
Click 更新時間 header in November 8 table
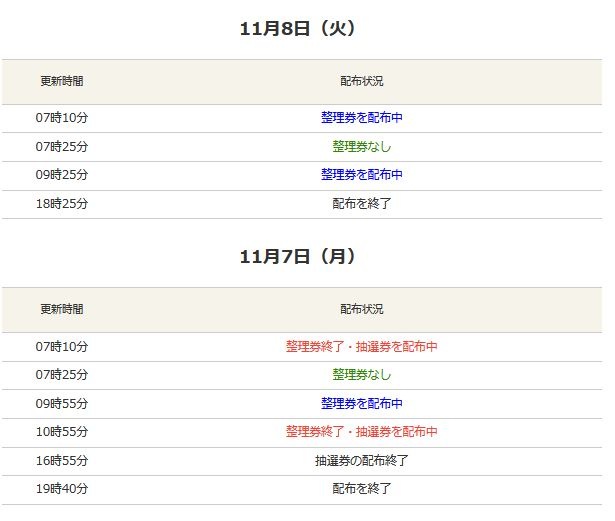[62, 81]
